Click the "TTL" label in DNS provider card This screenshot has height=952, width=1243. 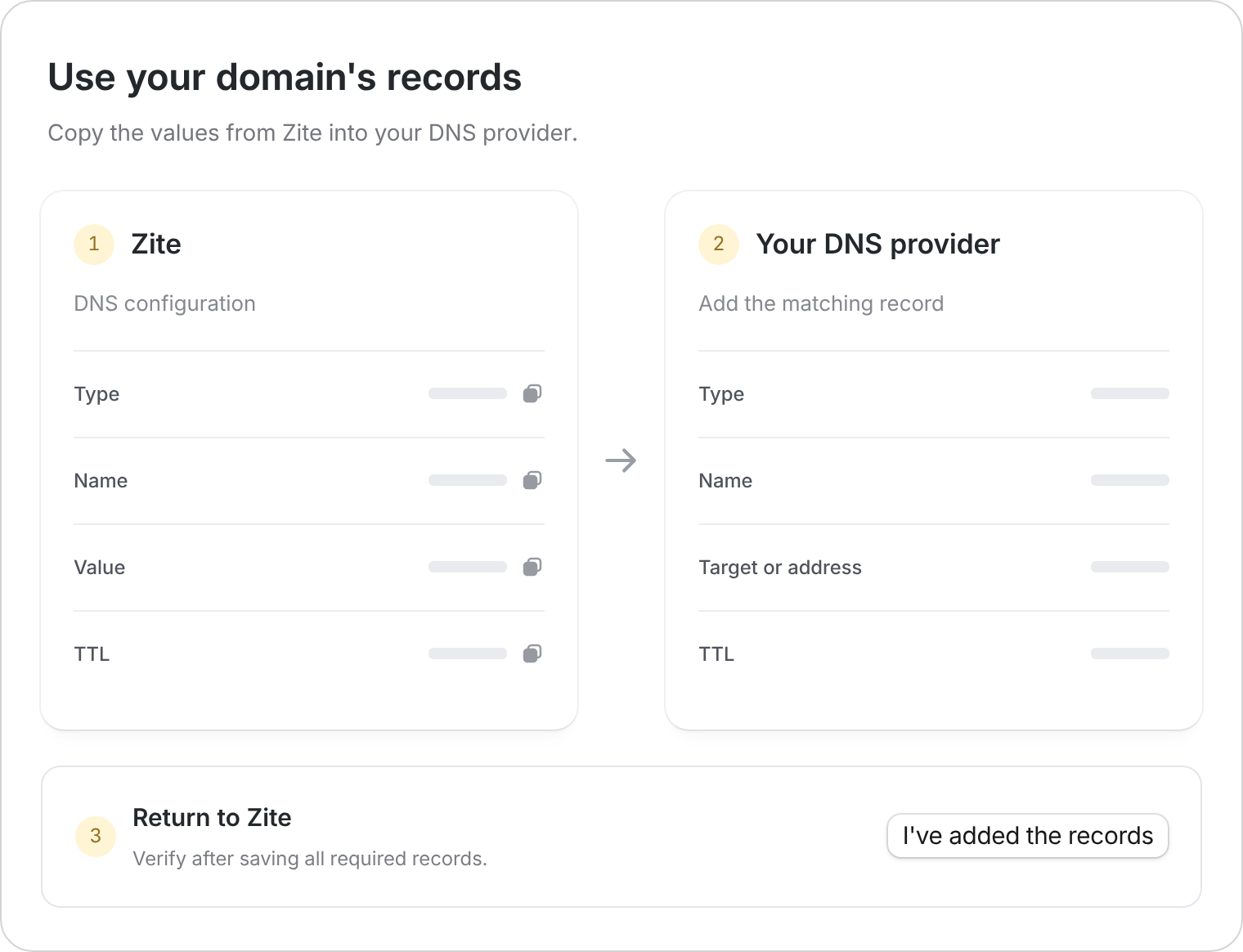716,653
